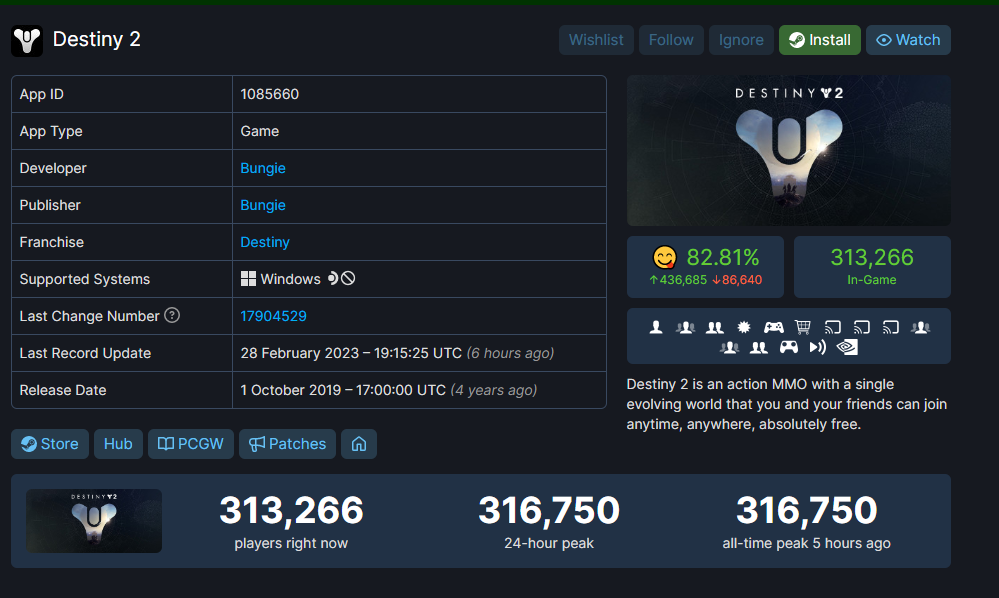Click the remote play sound-wave icon
The height and width of the screenshot is (598, 999).
818,348
